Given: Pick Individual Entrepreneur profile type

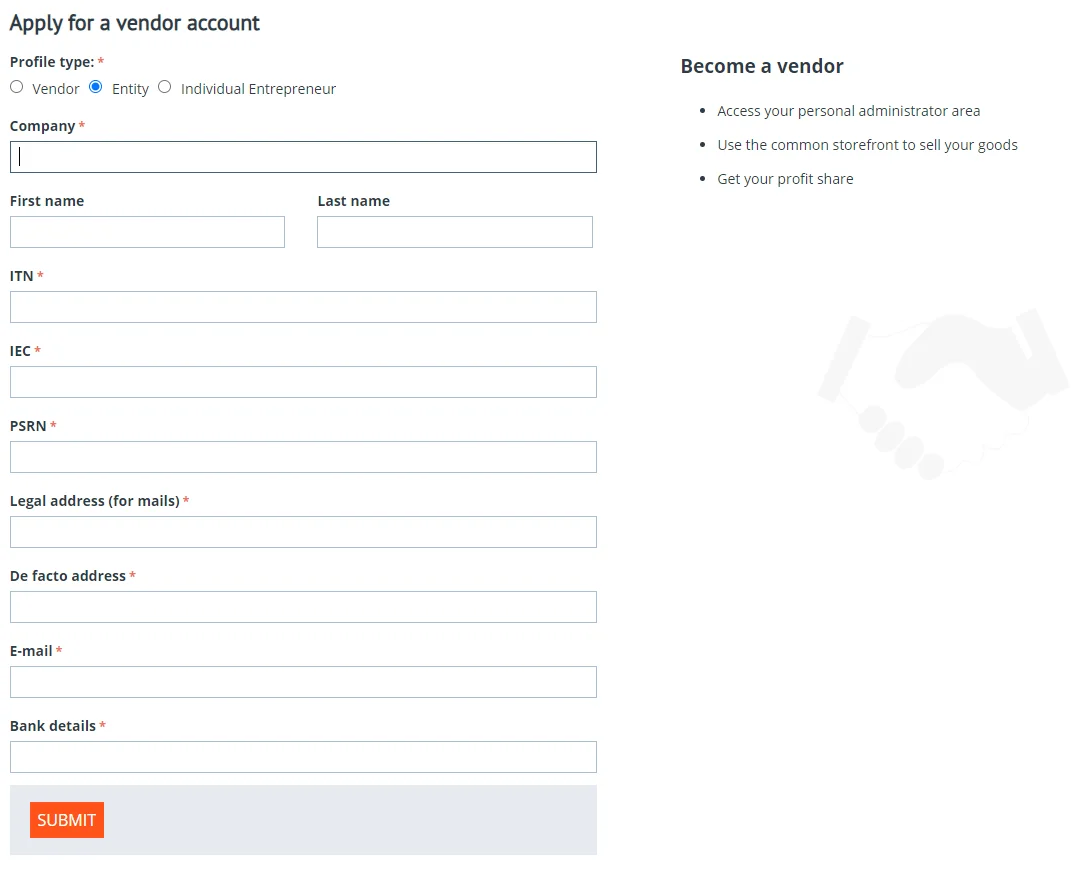Looking at the screenshot, I should tap(165, 87).
